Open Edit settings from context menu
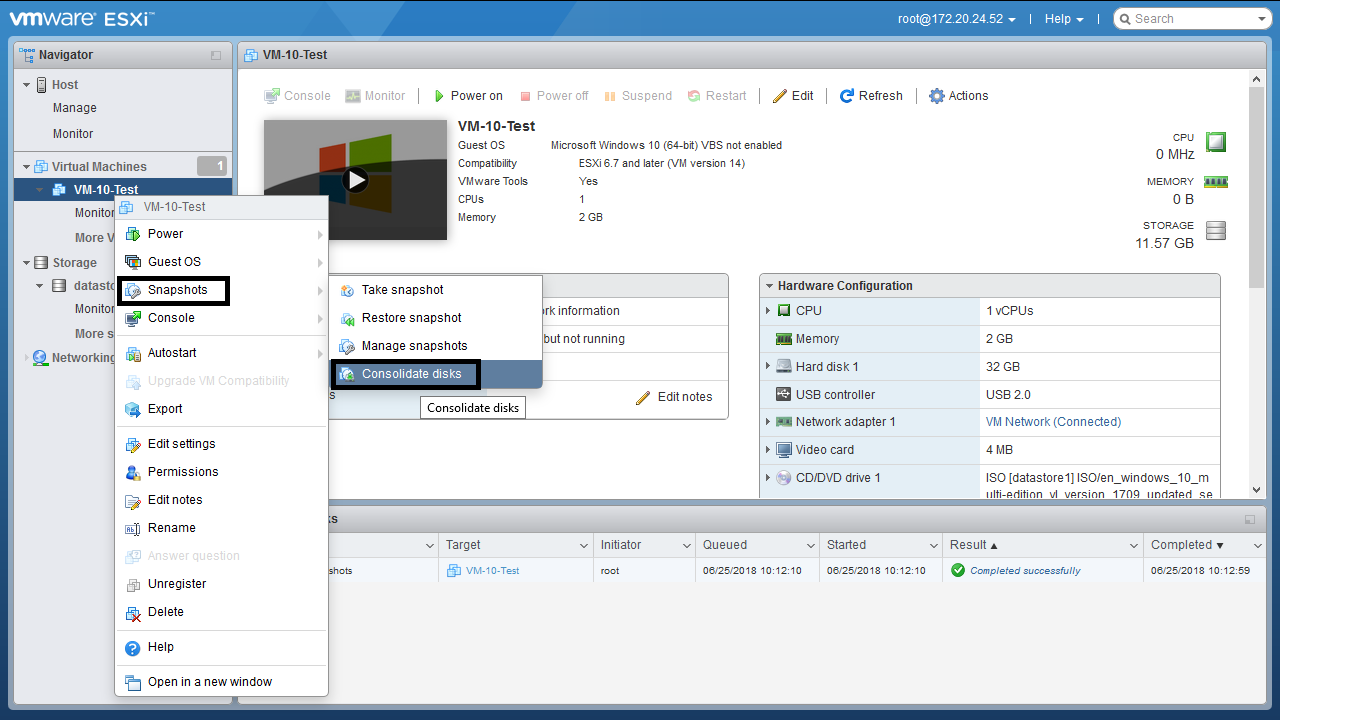The width and height of the screenshot is (1360, 720). 181,444
